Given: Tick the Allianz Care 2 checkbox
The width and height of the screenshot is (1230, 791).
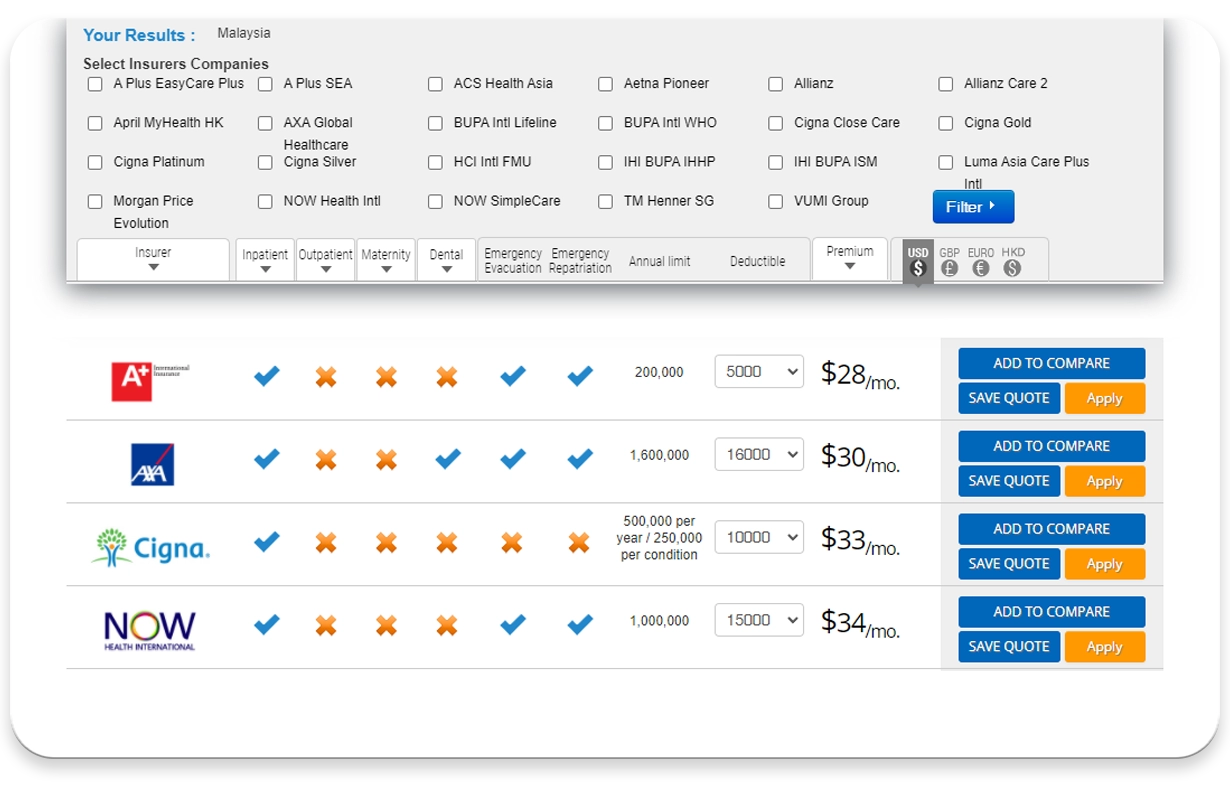Looking at the screenshot, I should tap(945, 84).
